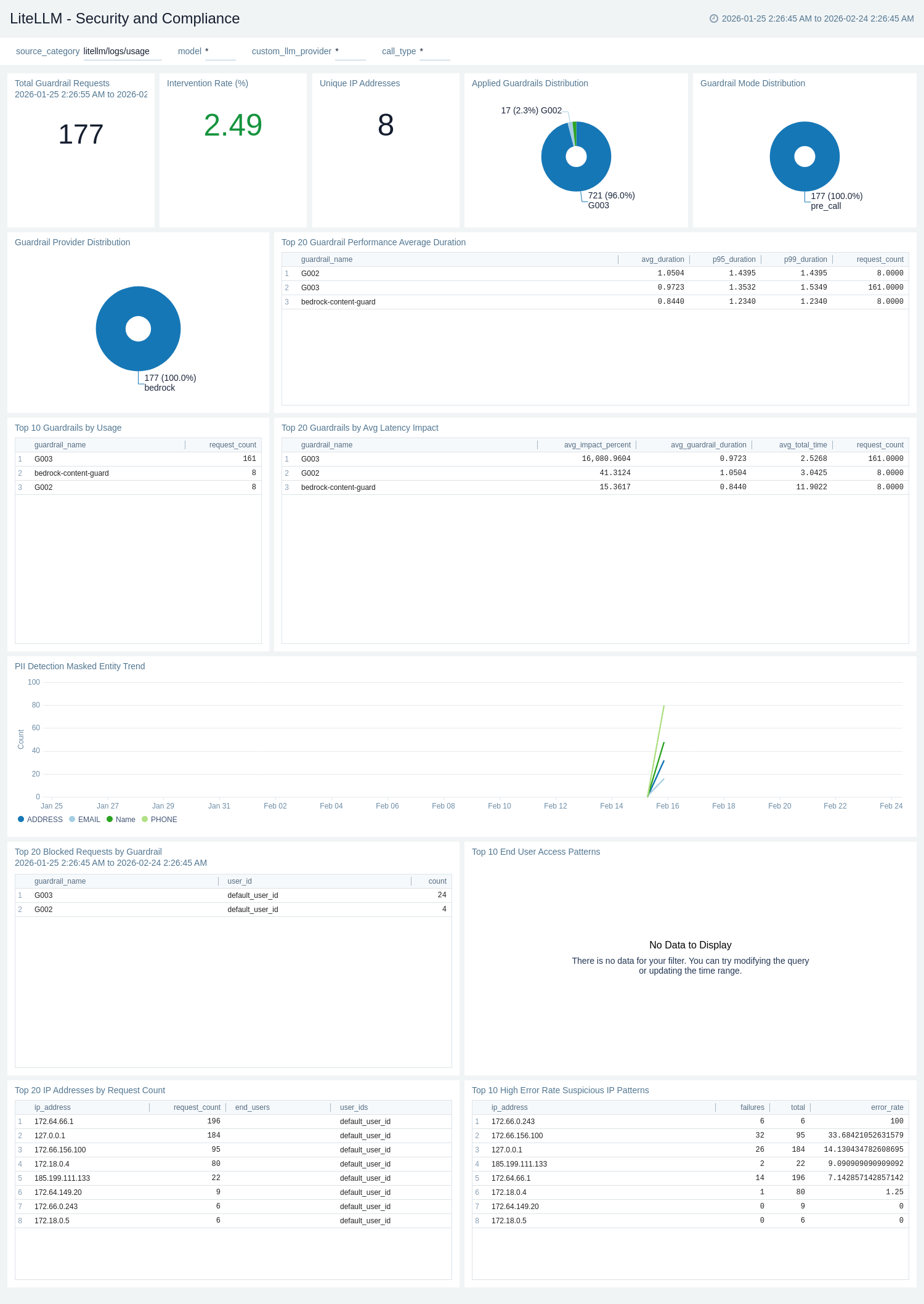Screen dimensions: 924x1304
Task: Sort Performance table by avg_duration column
Action: coord(663,259)
